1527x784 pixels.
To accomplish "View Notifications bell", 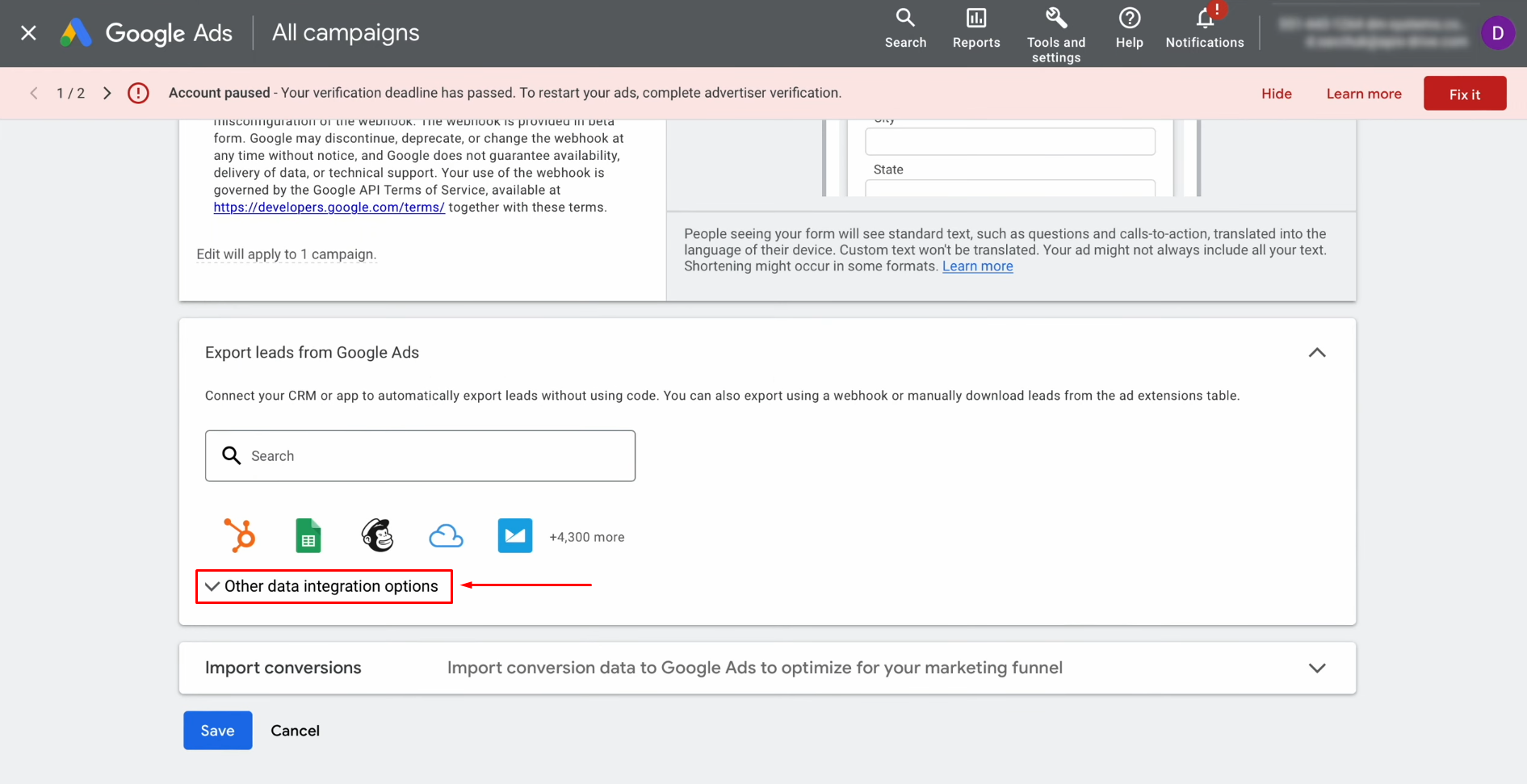I will pyautogui.click(x=1205, y=28).
